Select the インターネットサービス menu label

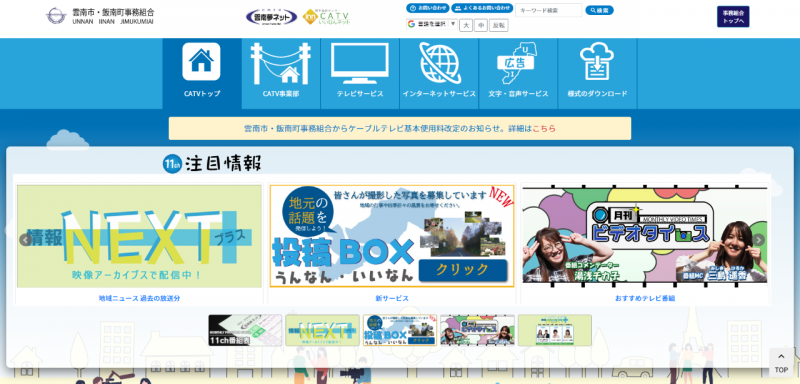click(439, 94)
